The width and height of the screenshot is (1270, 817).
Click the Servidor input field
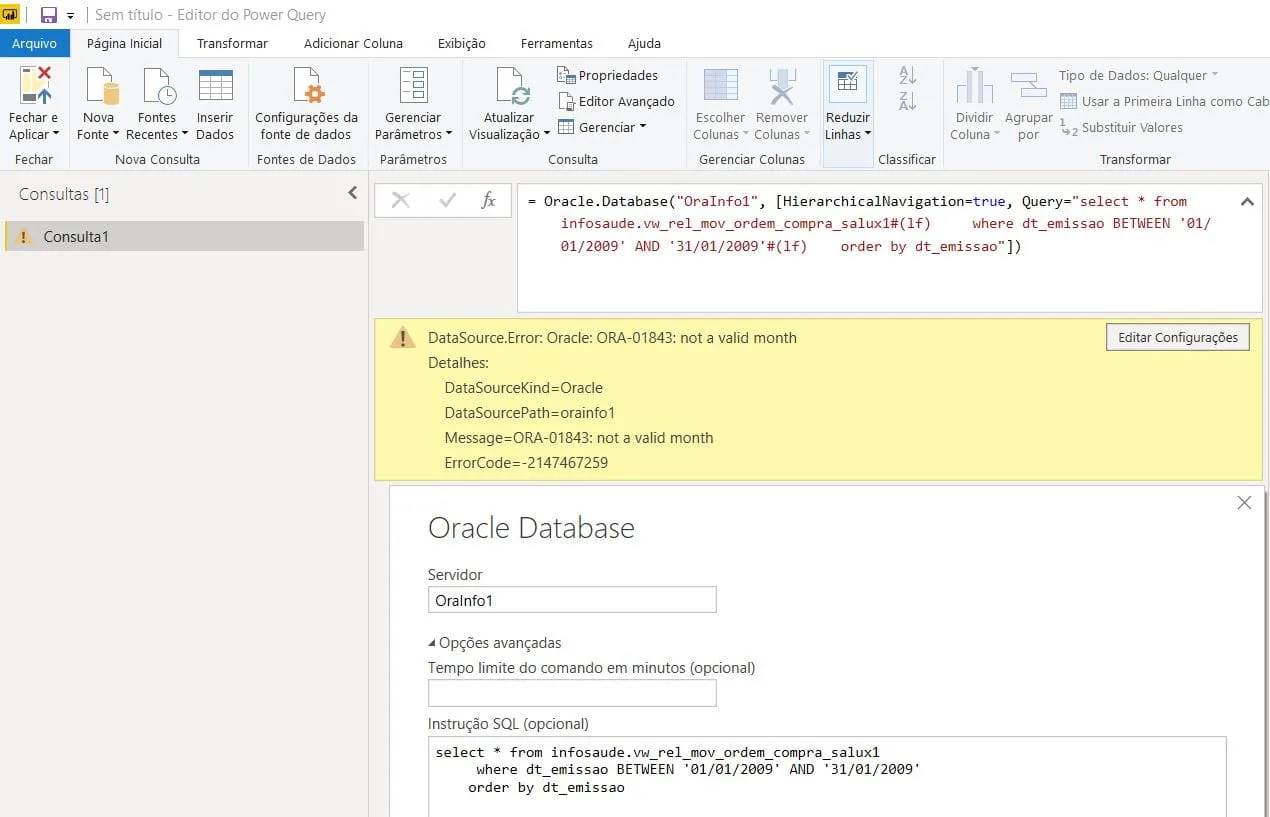point(571,600)
